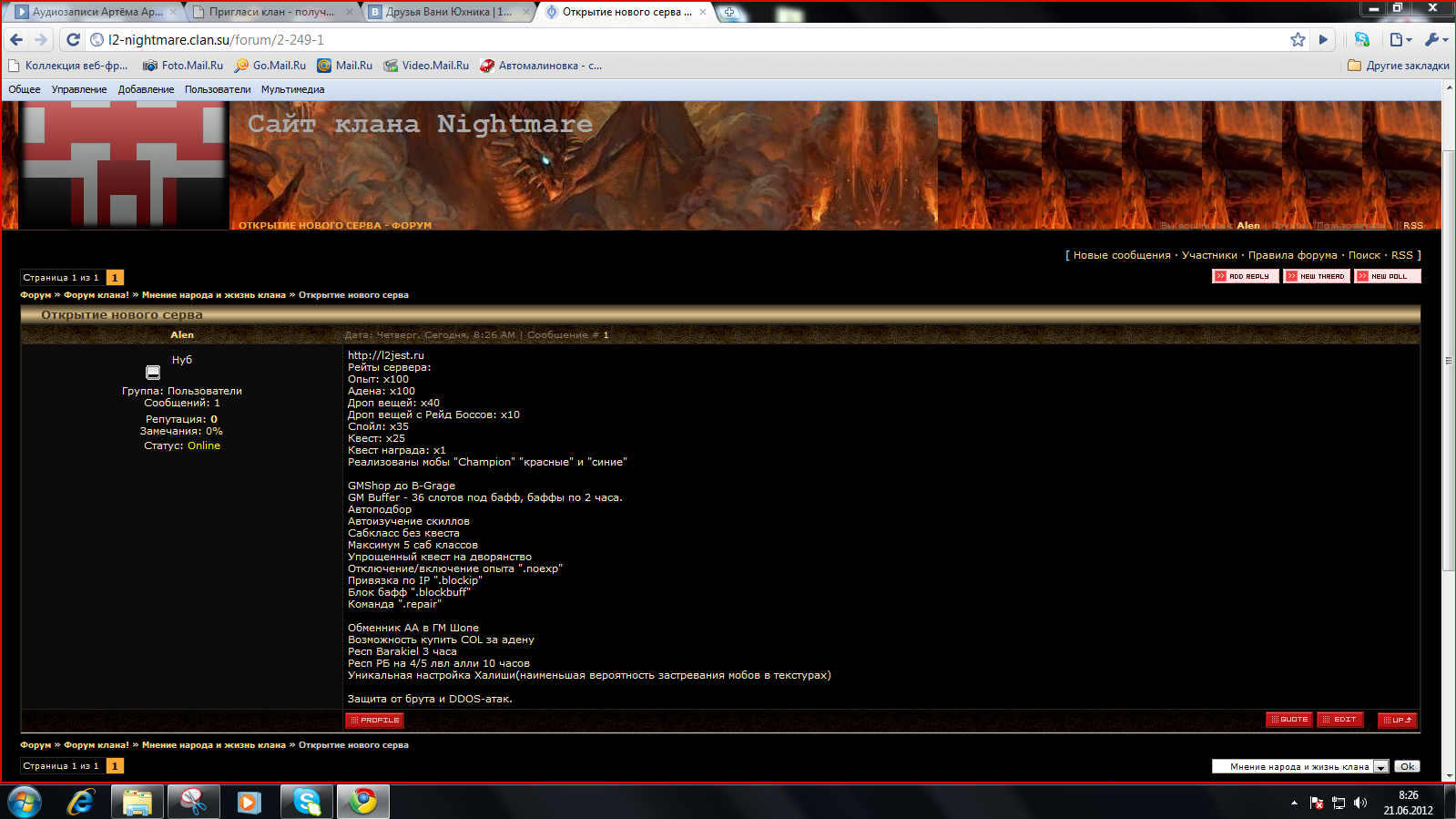Click the New Poll button

1388,276
